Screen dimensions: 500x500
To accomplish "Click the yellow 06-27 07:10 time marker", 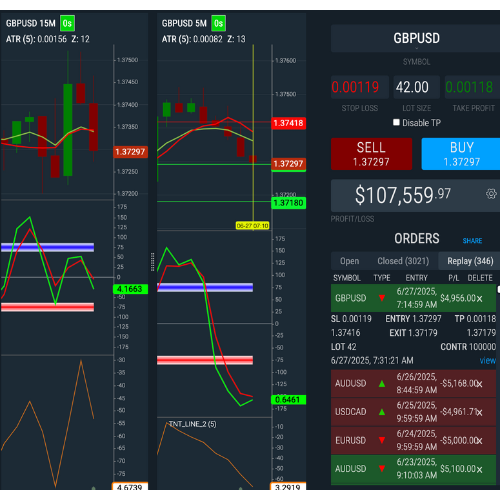I will (x=252, y=226).
